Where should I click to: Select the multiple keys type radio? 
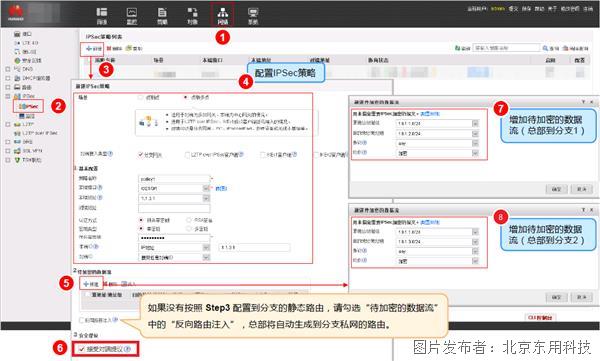(188, 229)
